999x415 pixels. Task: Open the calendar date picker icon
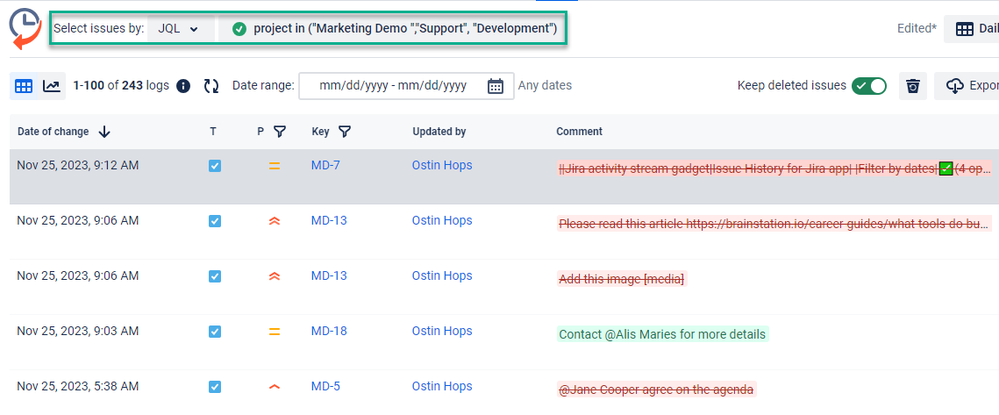pos(495,85)
